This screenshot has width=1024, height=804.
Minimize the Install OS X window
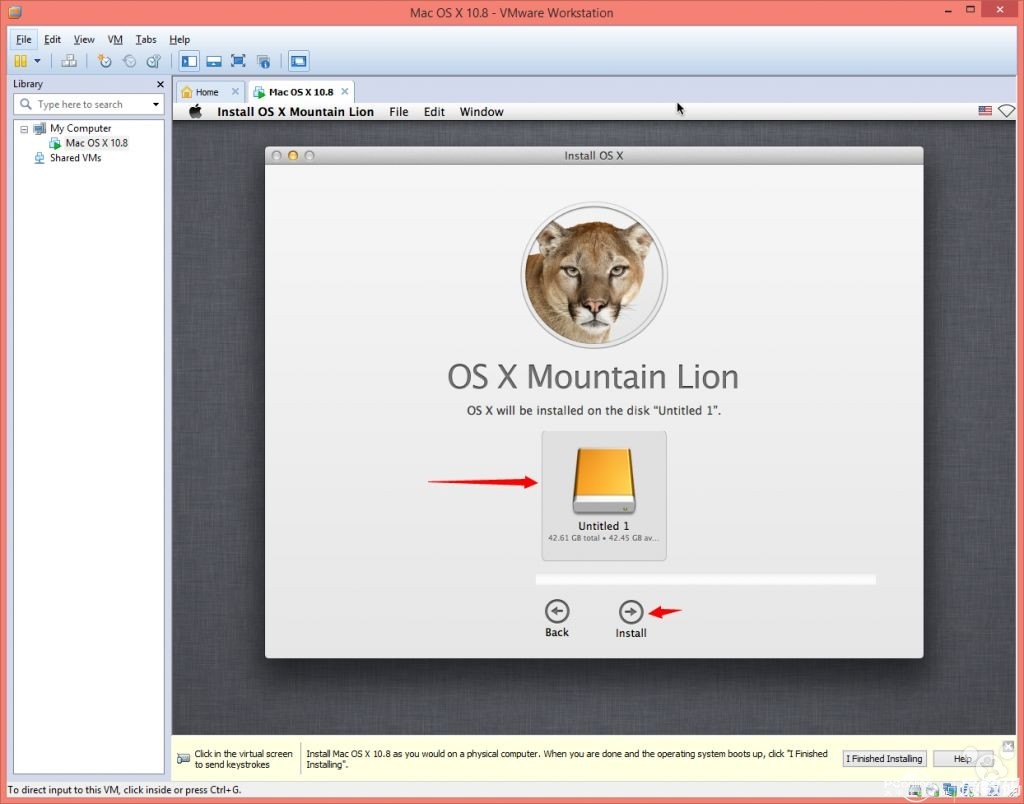point(293,155)
